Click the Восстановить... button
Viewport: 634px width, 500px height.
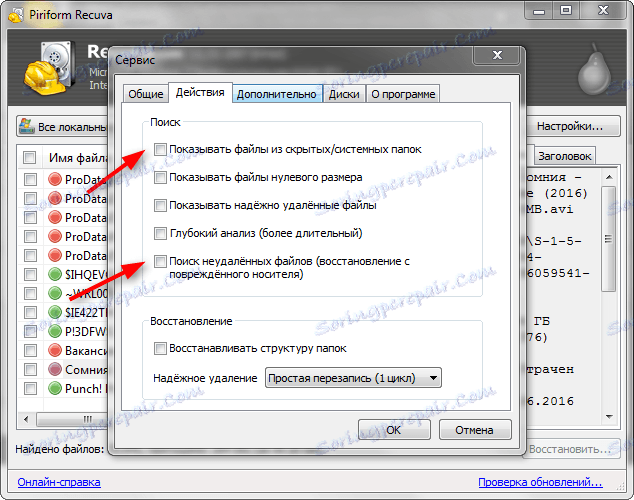pos(572,449)
